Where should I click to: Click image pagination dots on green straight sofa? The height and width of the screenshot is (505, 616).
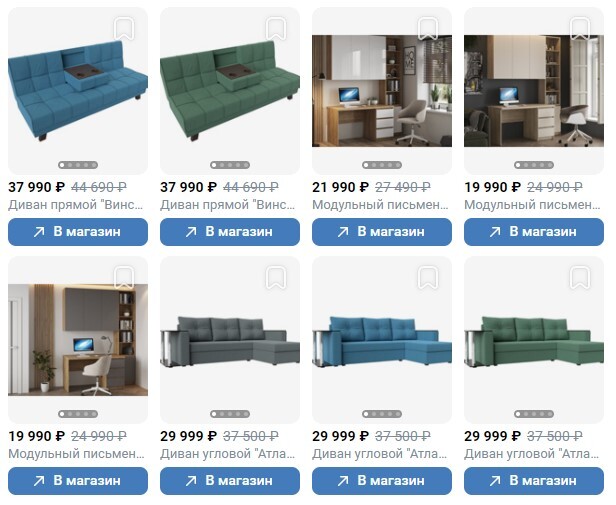(x=230, y=165)
